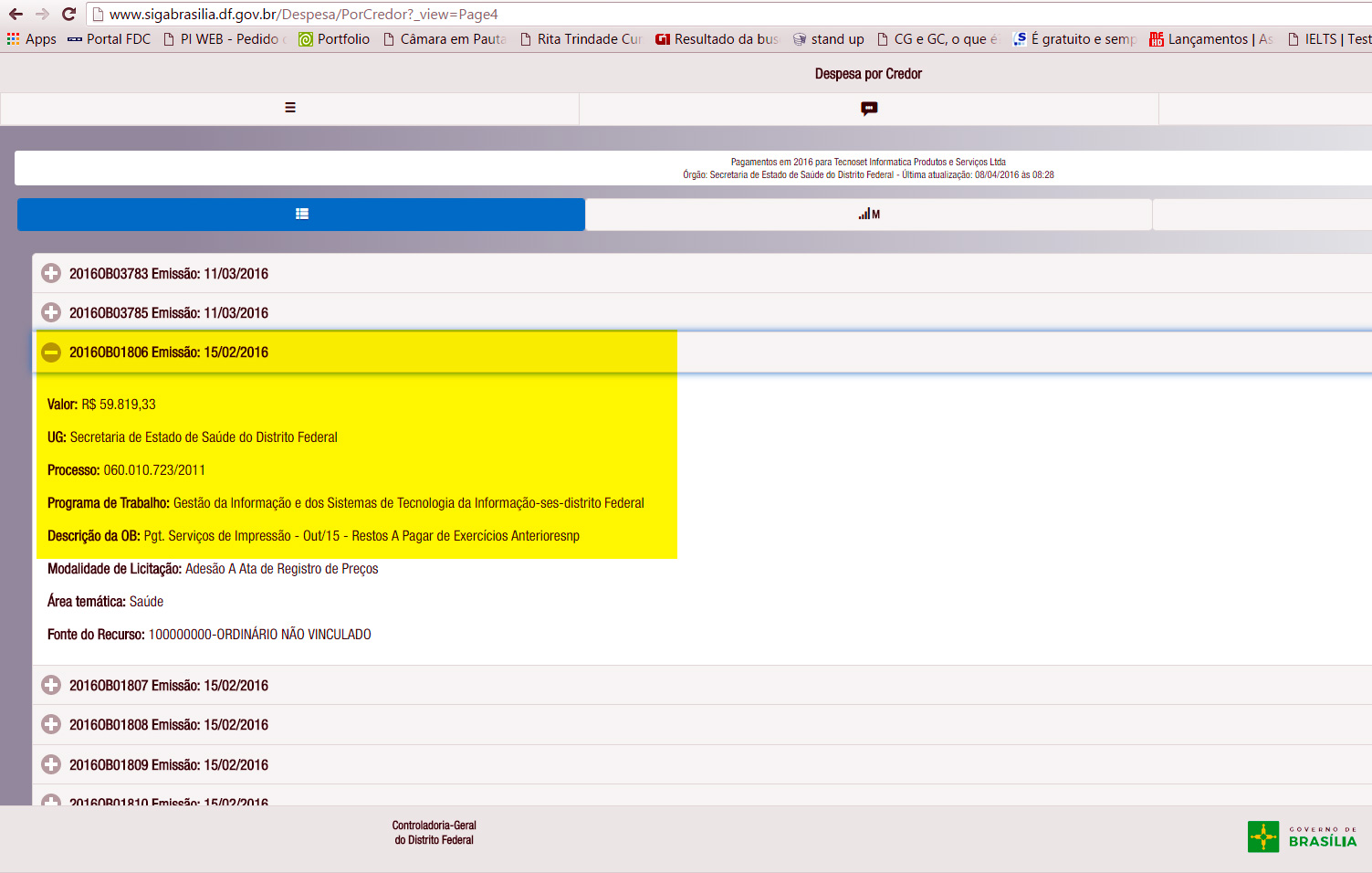Click the Controladoria-Geral do Distrito Federal footer
Screen dimensions: 1372x873
click(x=435, y=833)
